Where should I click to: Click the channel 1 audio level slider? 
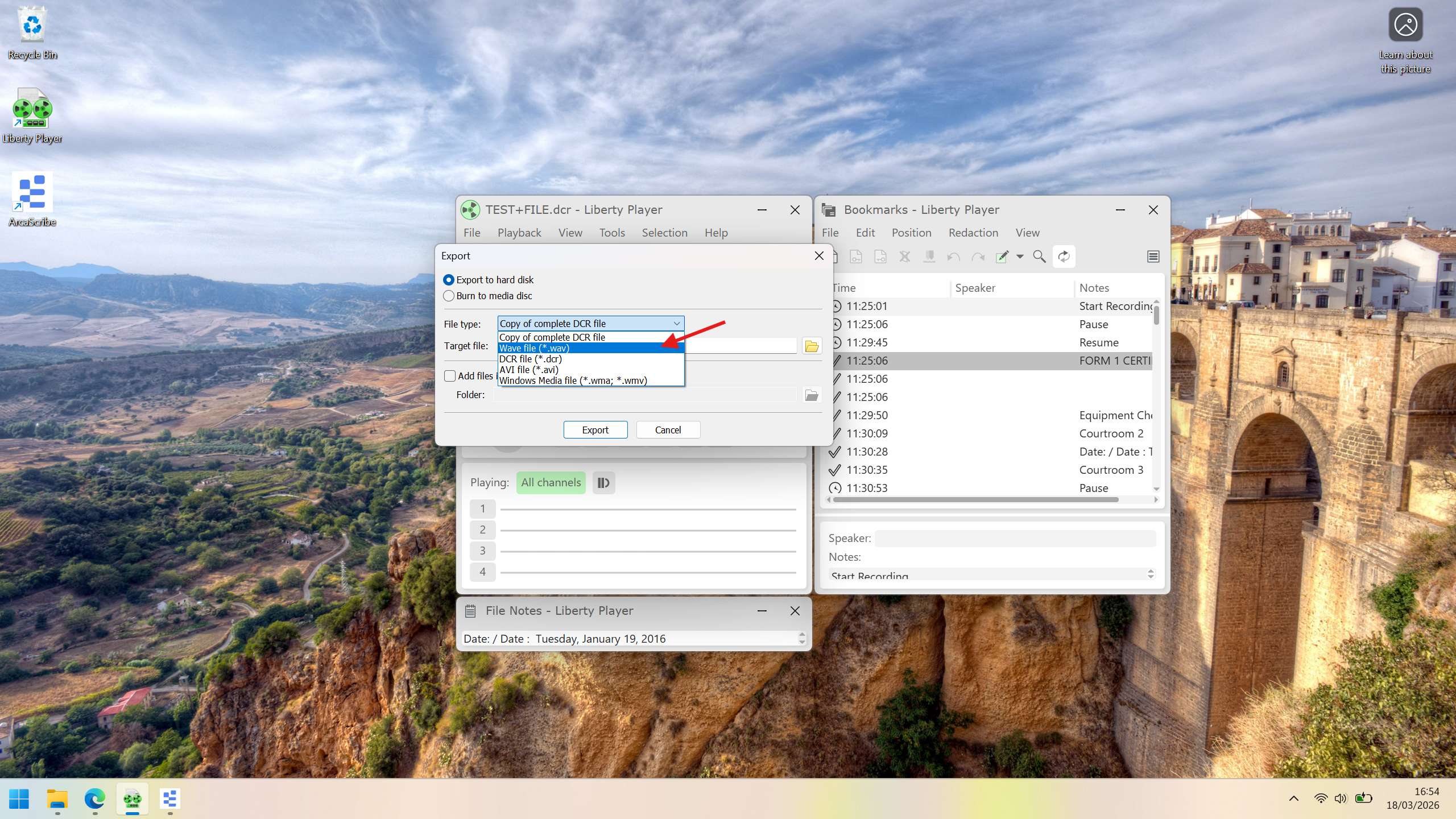648,508
